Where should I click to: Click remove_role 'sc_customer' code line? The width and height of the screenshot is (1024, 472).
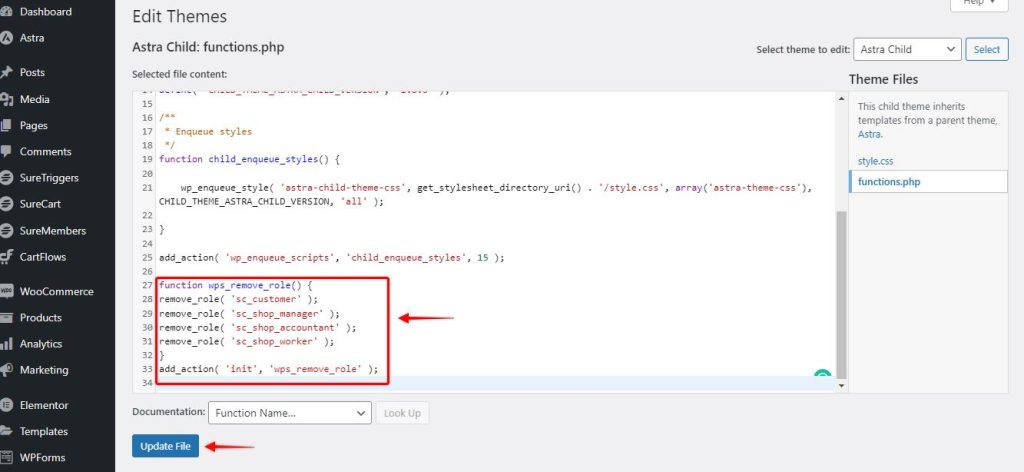238,299
